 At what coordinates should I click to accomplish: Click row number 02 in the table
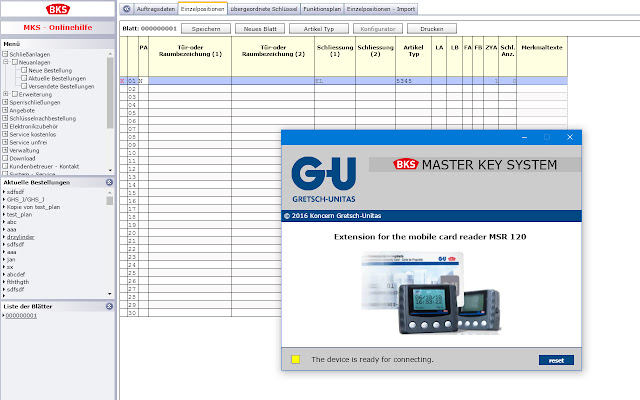132,89
